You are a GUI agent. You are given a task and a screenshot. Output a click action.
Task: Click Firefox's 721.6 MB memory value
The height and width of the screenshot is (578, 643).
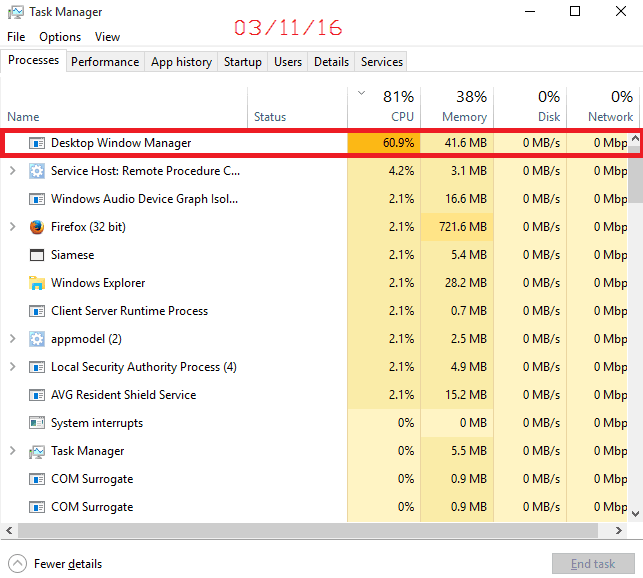point(463,227)
